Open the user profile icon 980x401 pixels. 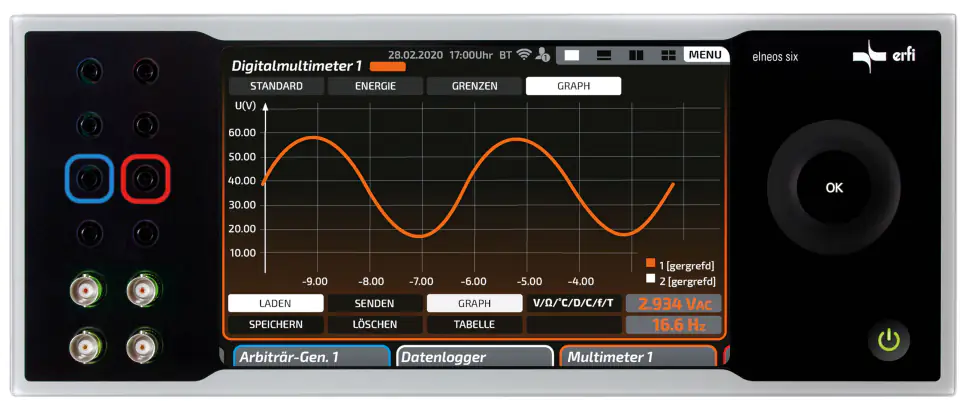pos(543,55)
